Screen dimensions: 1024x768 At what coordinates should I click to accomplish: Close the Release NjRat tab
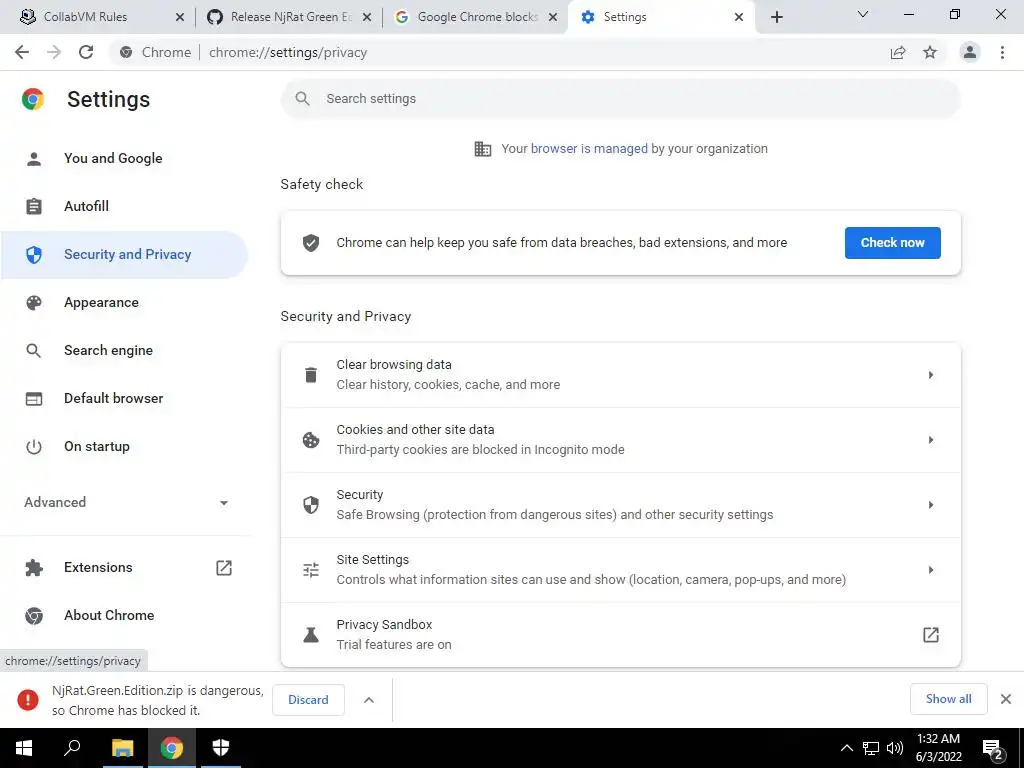(367, 17)
